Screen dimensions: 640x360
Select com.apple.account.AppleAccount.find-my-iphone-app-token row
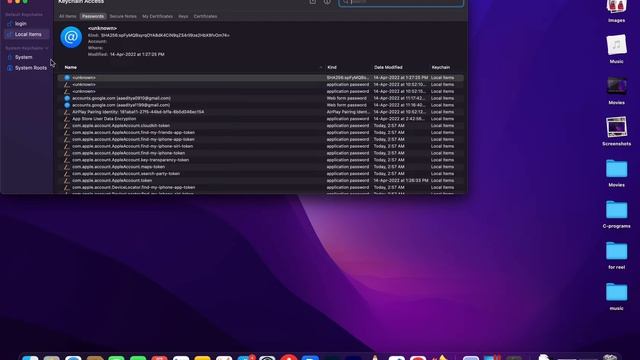coord(260,139)
